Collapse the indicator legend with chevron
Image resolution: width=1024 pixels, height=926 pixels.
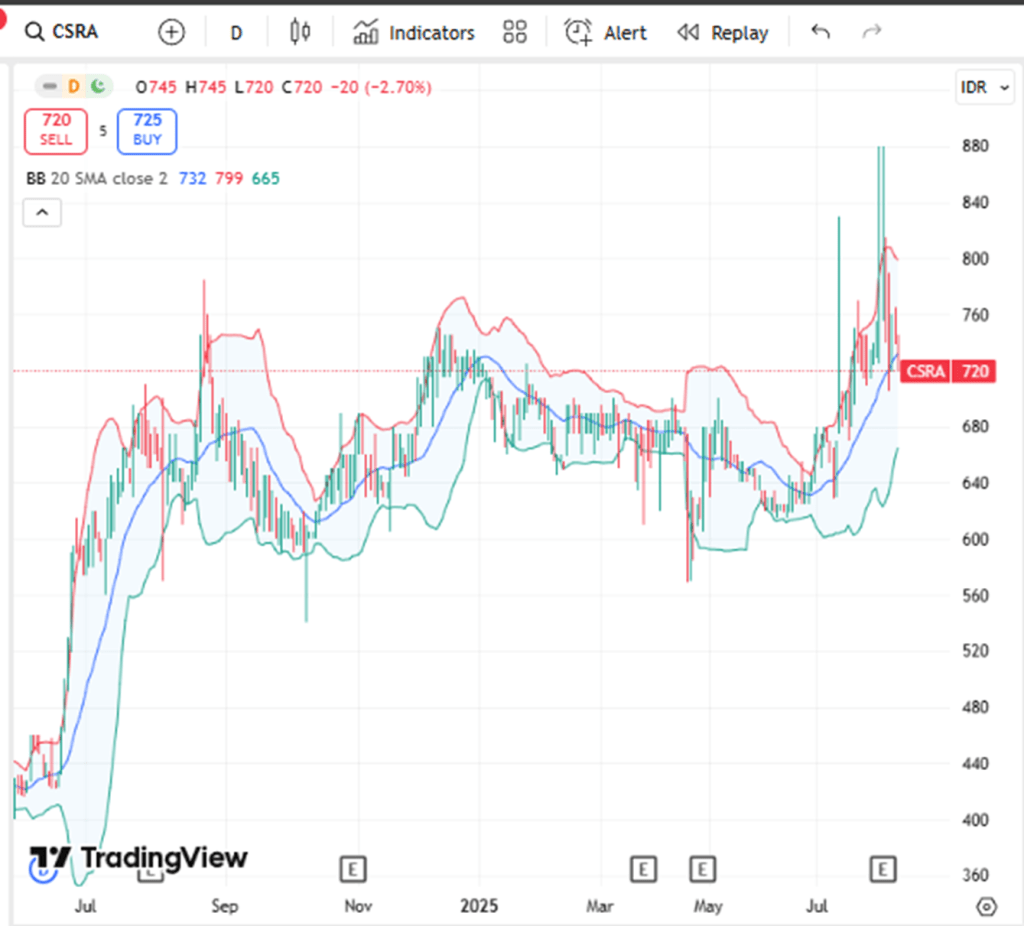tap(43, 212)
